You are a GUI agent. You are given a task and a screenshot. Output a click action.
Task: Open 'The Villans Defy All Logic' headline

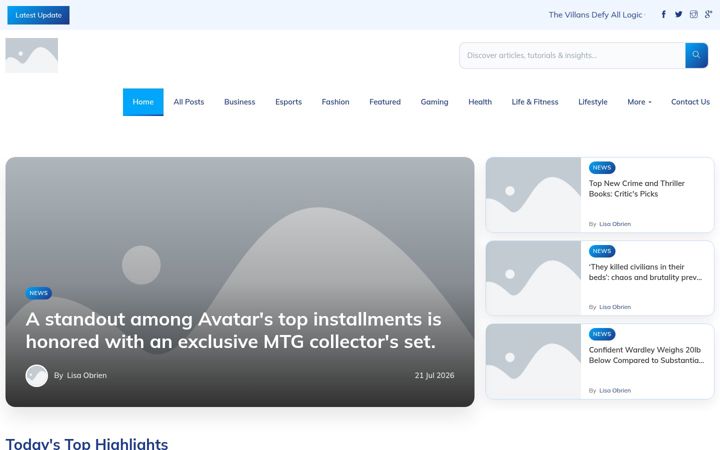(595, 15)
